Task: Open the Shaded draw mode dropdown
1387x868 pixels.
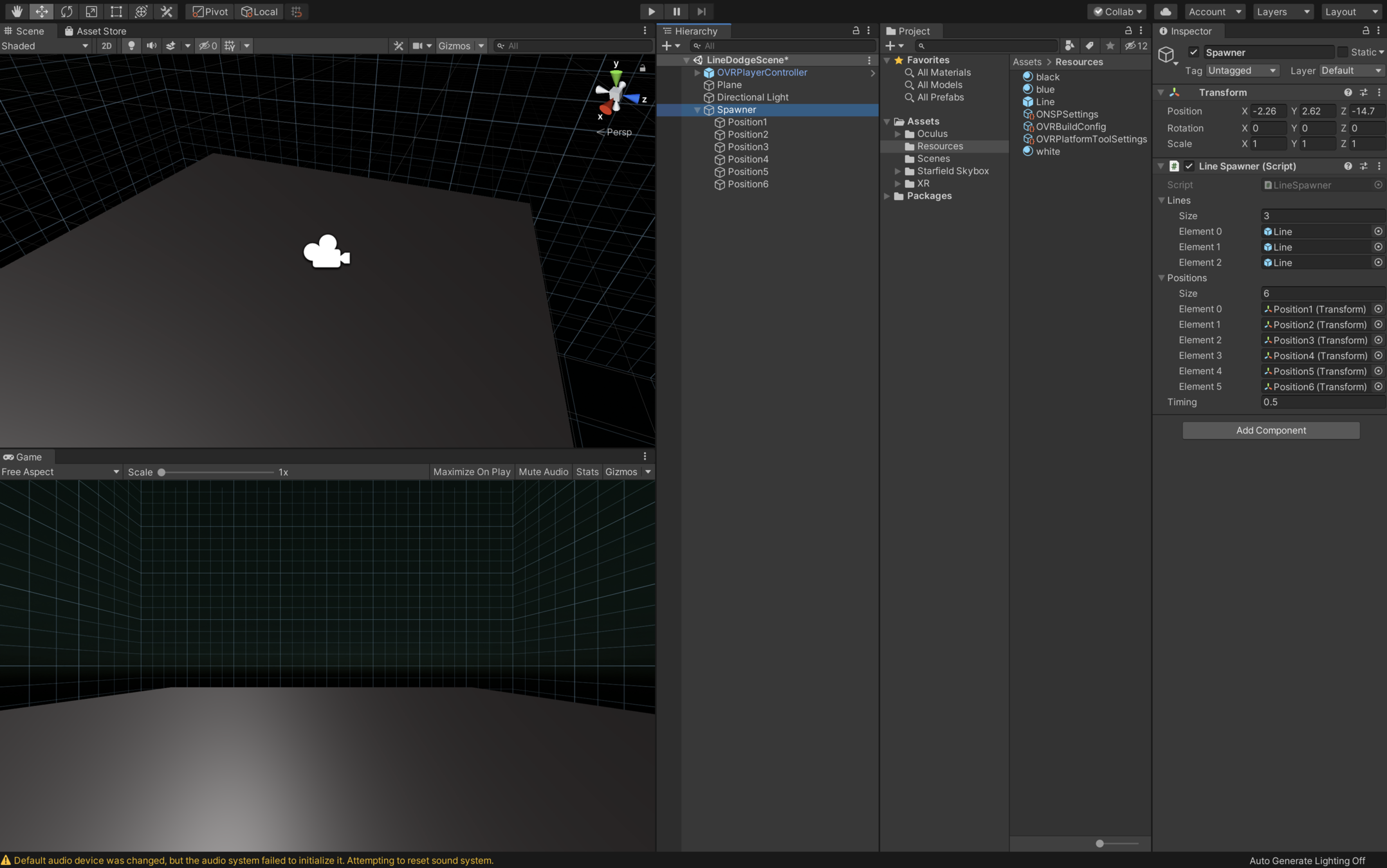Action: point(45,46)
